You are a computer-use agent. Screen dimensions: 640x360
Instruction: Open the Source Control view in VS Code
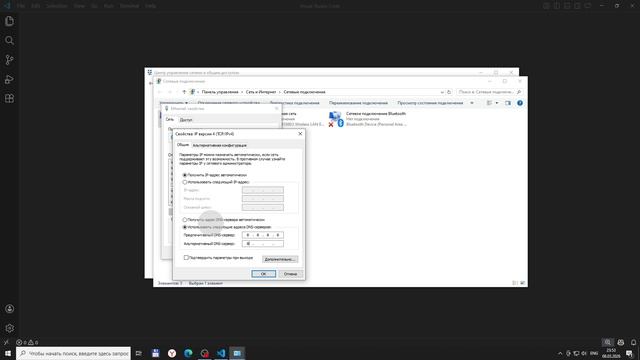click(9, 60)
